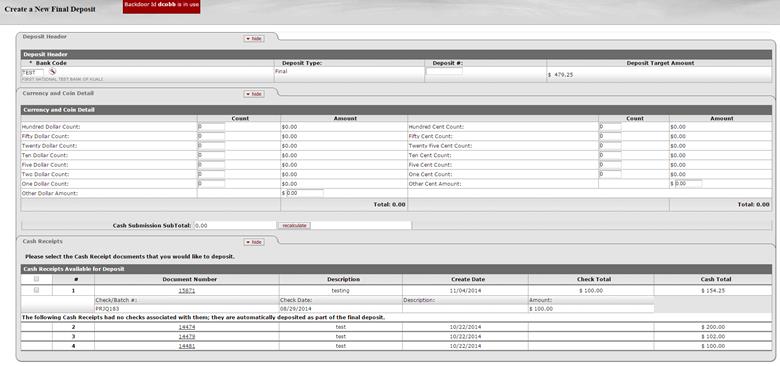The image size is (780, 366).
Task: Click the Deposit # input field
Action: (444, 72)
